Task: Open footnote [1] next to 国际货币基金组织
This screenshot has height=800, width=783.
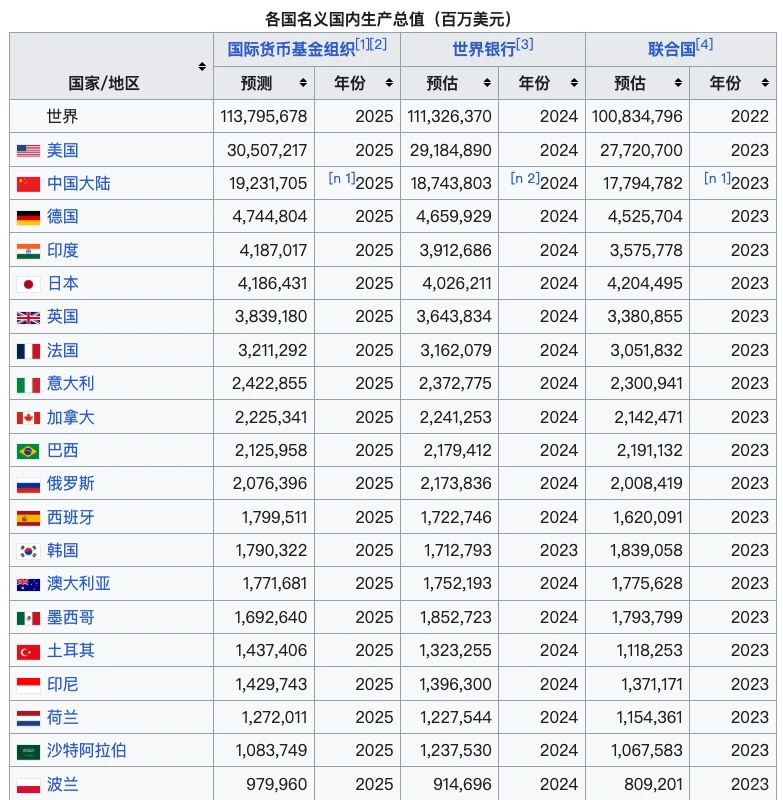Action: point(363,44)
